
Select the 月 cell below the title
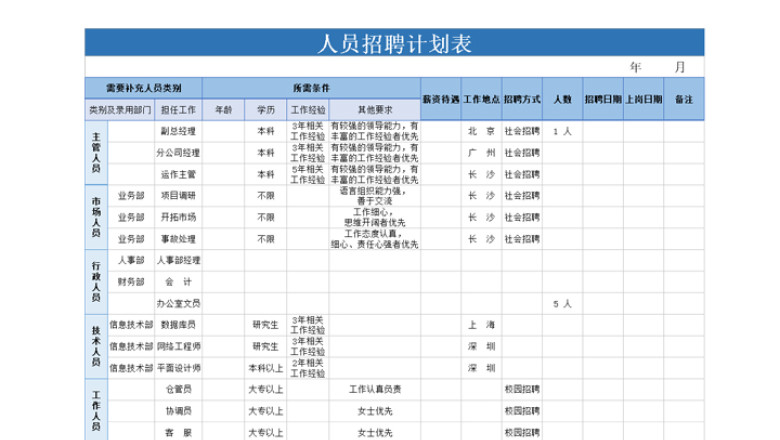click(x=680, y=67)
